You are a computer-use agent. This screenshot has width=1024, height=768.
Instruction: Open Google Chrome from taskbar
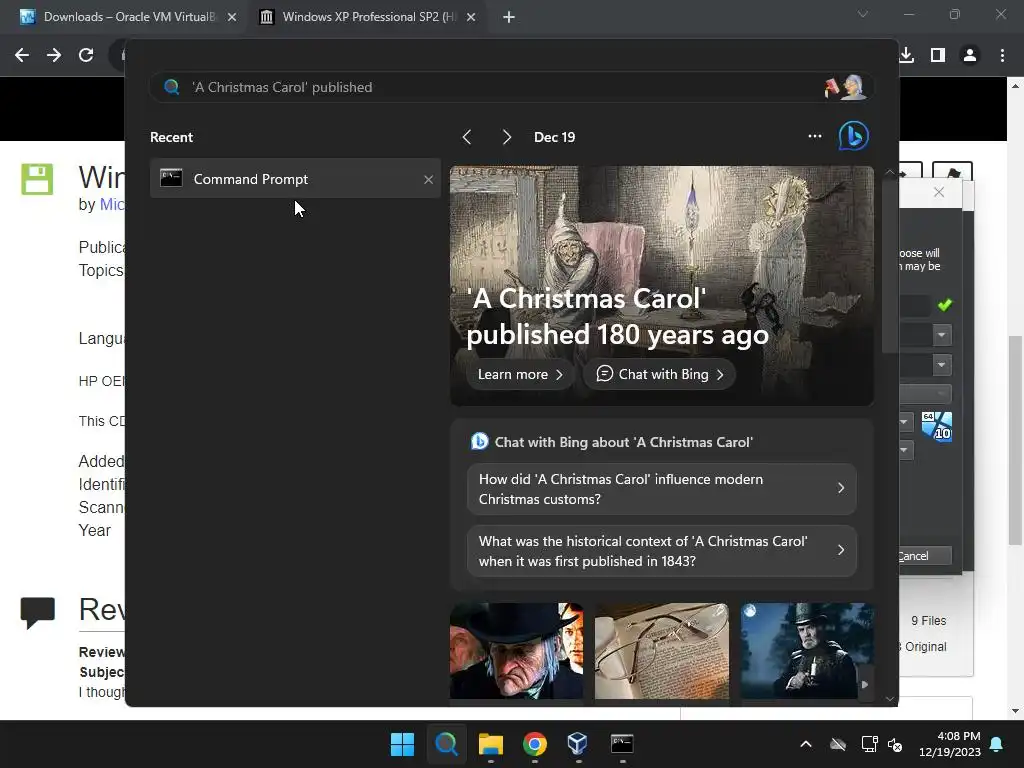click(534, 744)
